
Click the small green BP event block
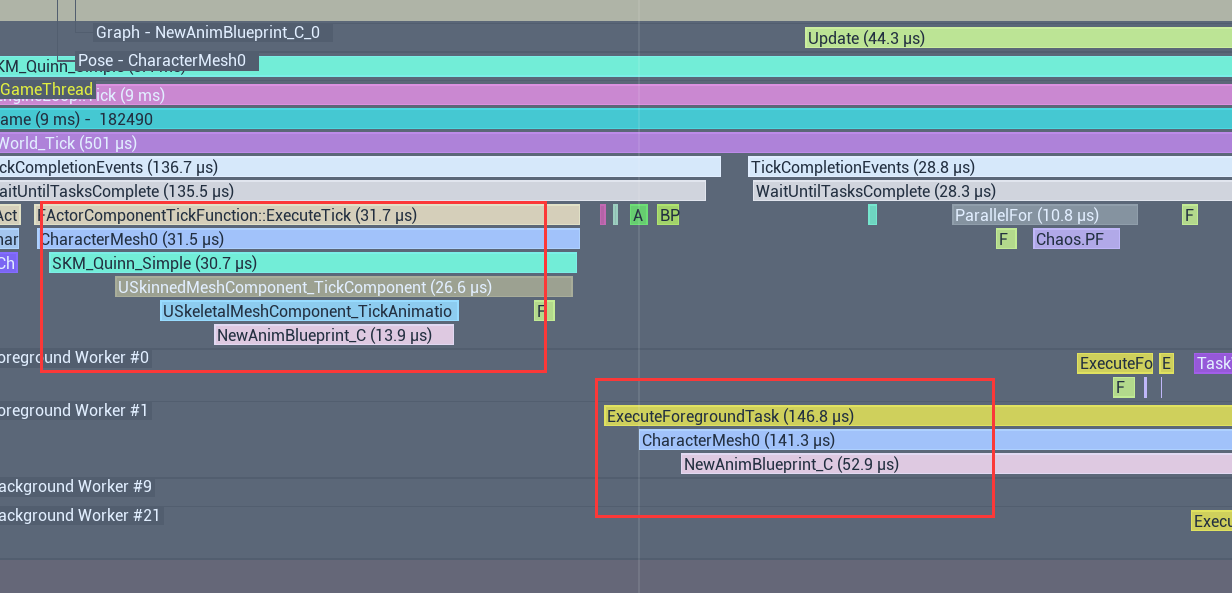point(668,215)
